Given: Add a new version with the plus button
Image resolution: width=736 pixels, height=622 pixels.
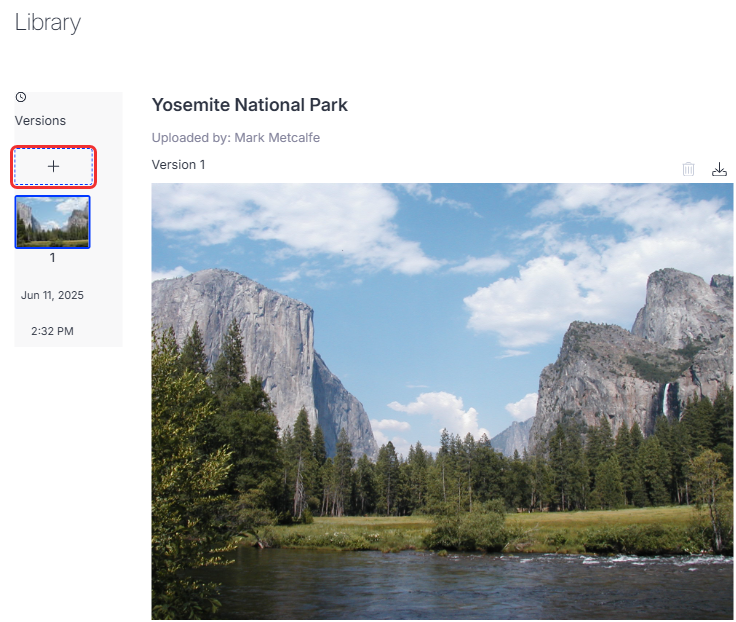Looking at the screenshot, I should pos(54,167).
